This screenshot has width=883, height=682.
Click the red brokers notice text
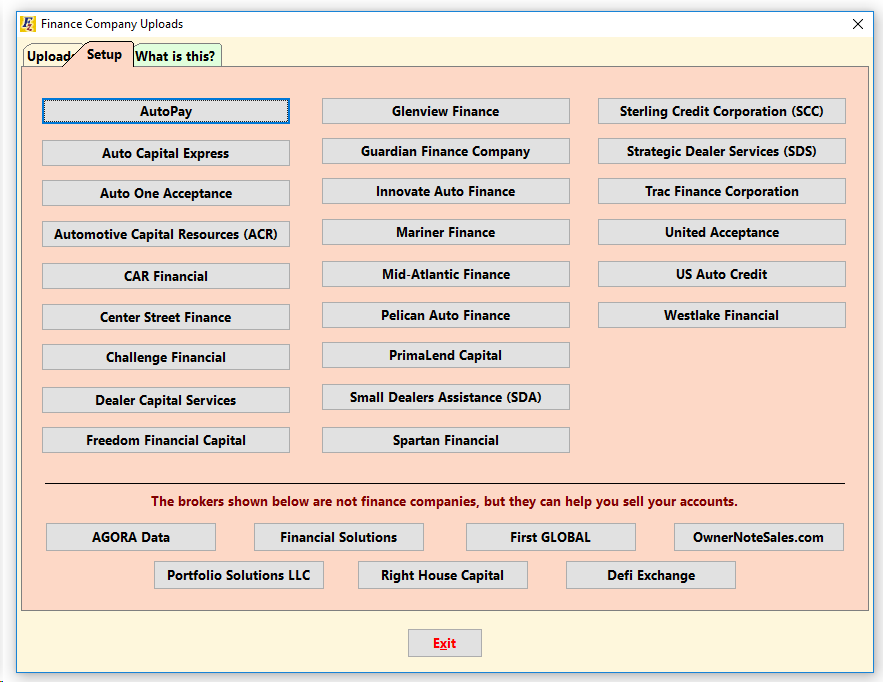click(444, 501)
